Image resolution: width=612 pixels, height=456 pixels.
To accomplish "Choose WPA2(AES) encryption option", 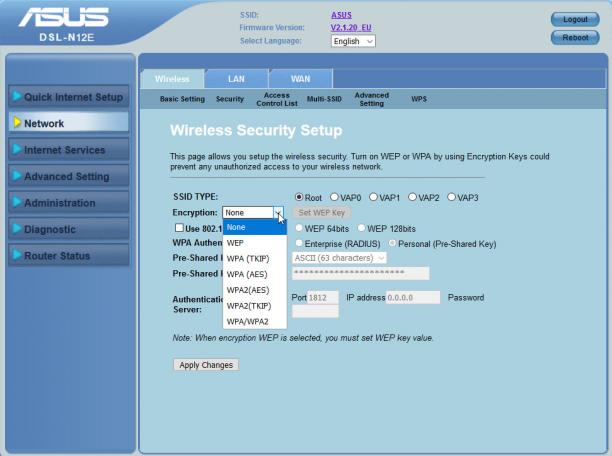I will tap(255, 290).
